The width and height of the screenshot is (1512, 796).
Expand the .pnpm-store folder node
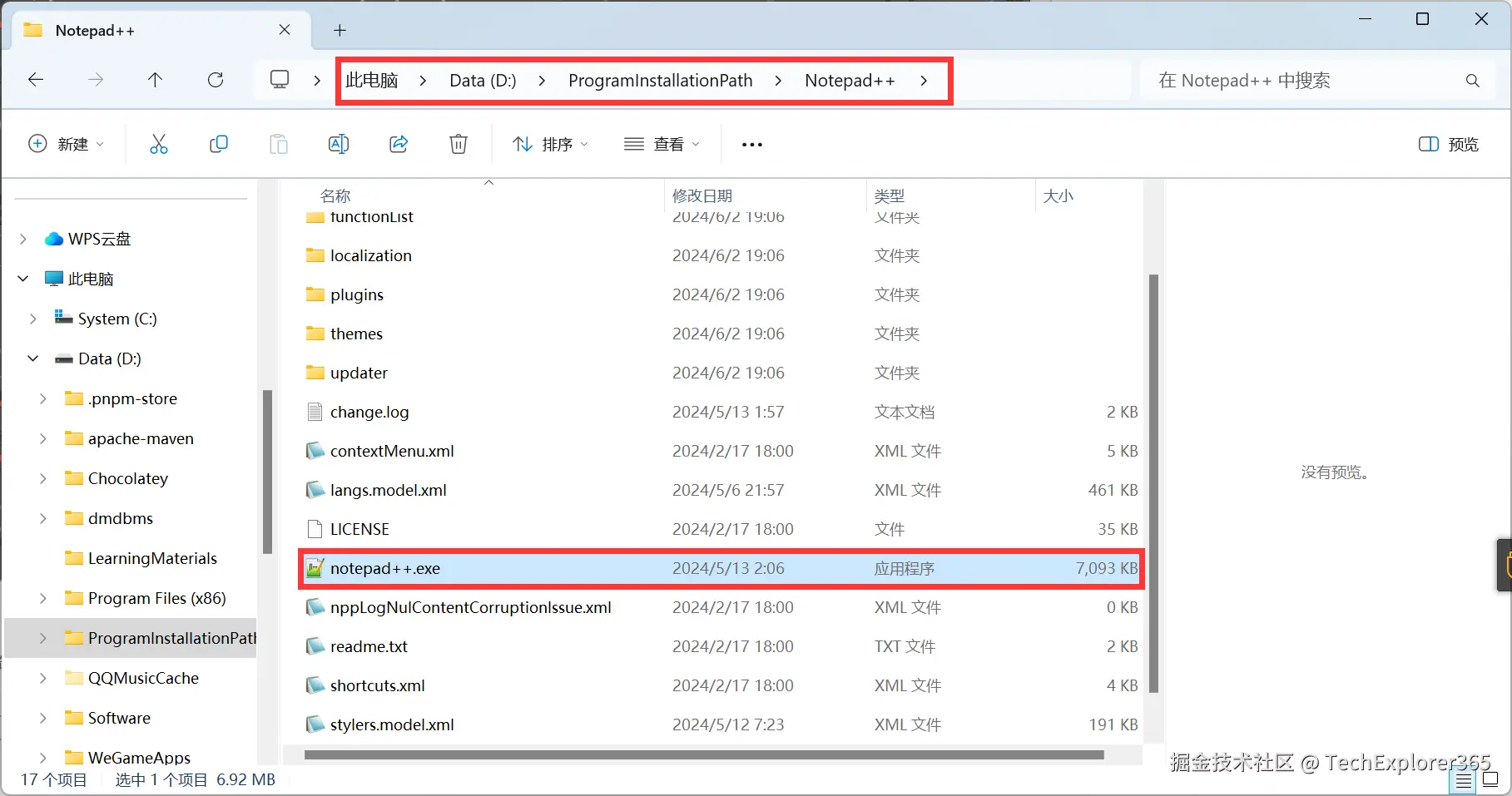(x=43, y=399)
